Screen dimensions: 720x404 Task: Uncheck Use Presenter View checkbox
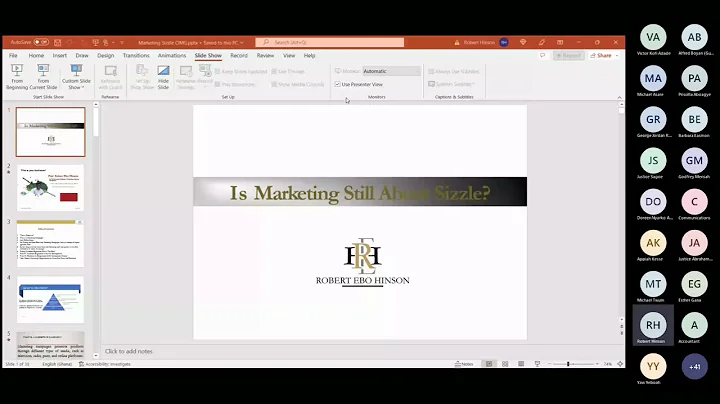[338, 84]
